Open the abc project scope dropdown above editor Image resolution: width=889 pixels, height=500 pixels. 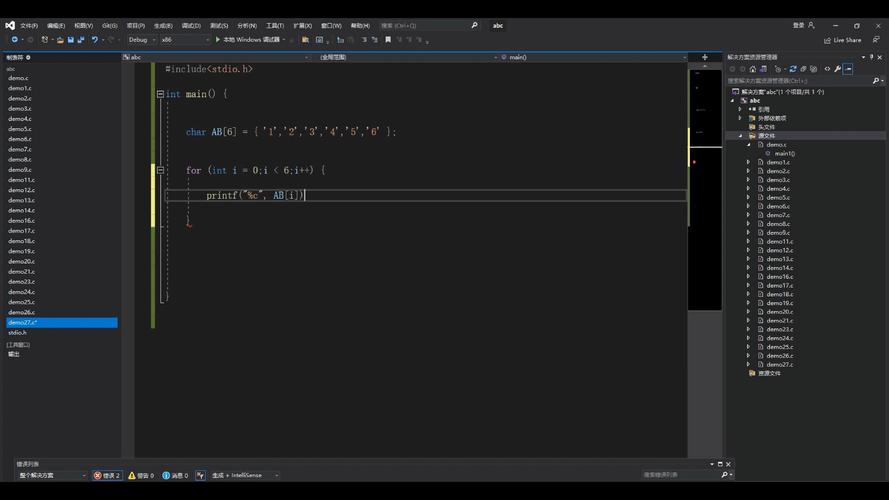point(216,57)
